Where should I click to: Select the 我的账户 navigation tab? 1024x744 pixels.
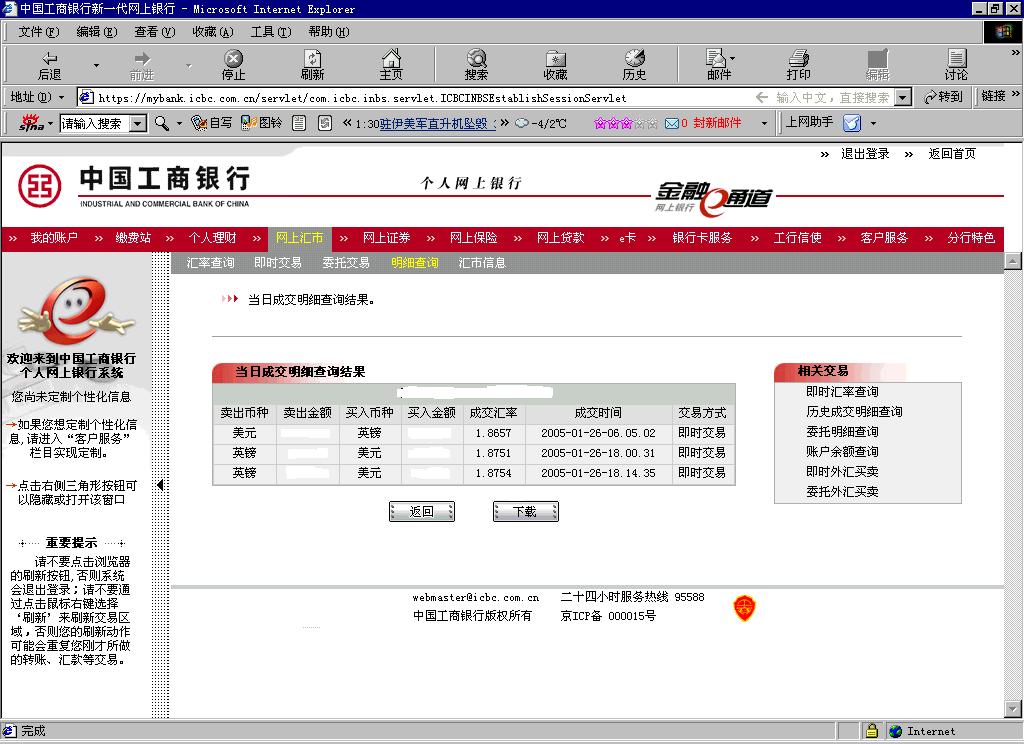pyautogui.click(x=54, y=238)
